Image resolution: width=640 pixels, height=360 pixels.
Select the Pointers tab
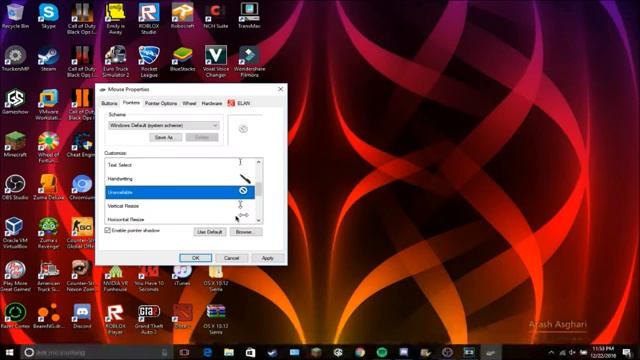click(x=131, y=103)
